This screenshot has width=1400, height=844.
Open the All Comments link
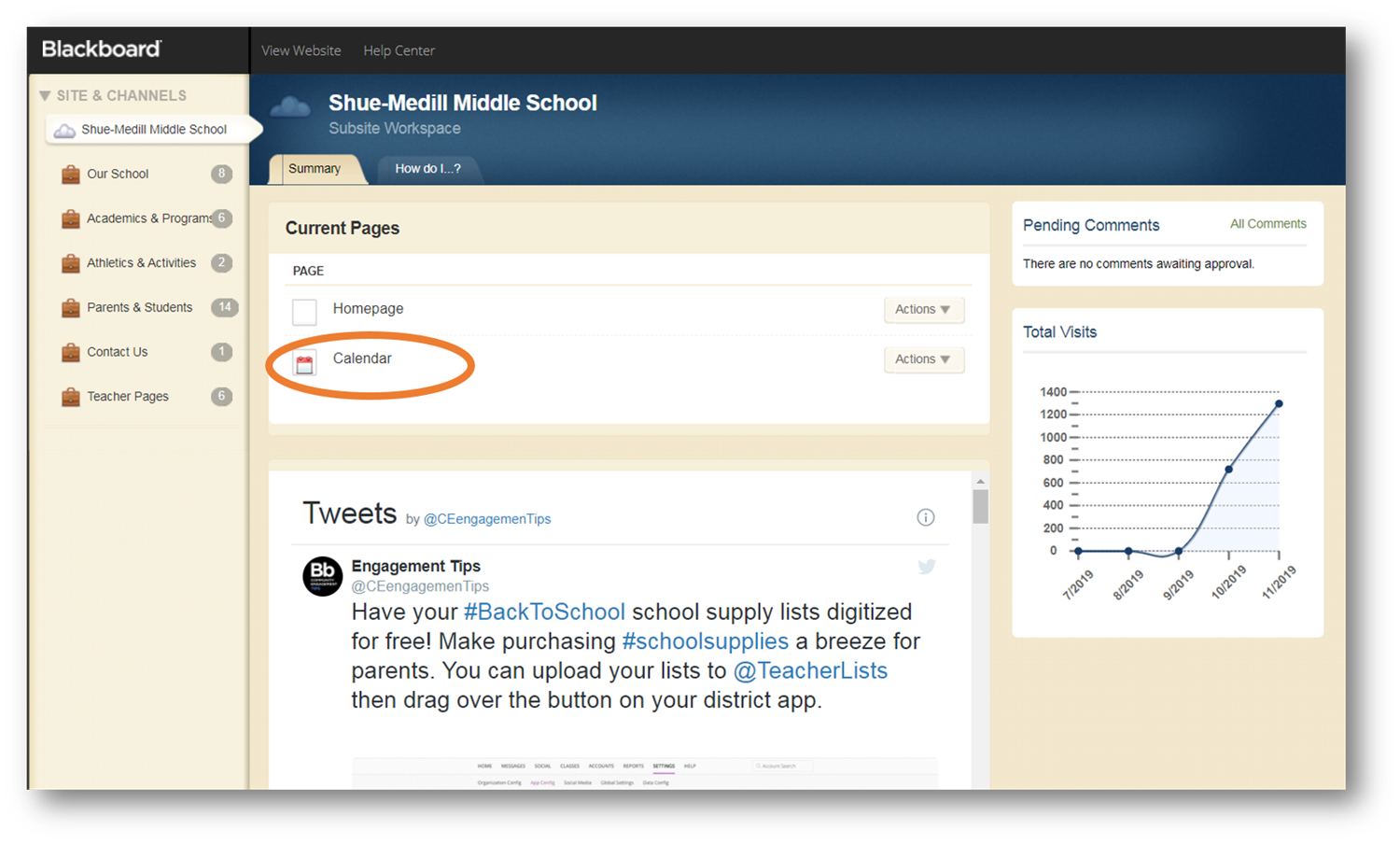(x=1267, y=224)
